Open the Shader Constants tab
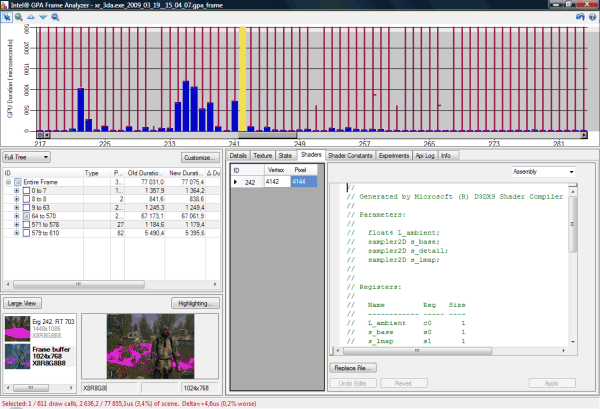 (350, 156)
